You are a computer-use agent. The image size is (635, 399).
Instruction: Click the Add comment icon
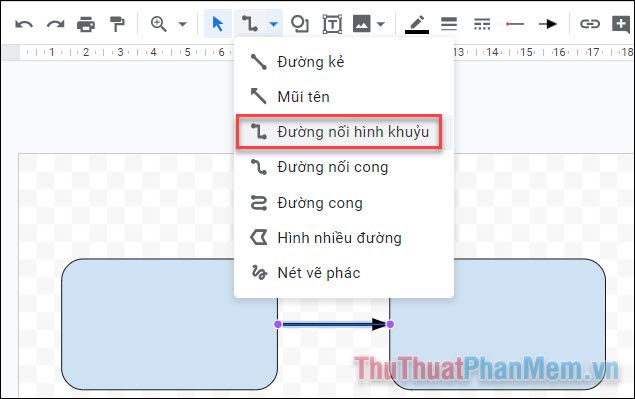pos(621,24)
